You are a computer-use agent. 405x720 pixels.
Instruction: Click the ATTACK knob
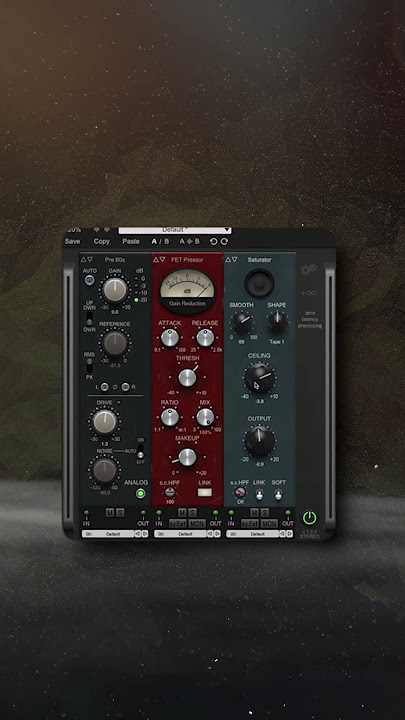(x=169, y=338)
